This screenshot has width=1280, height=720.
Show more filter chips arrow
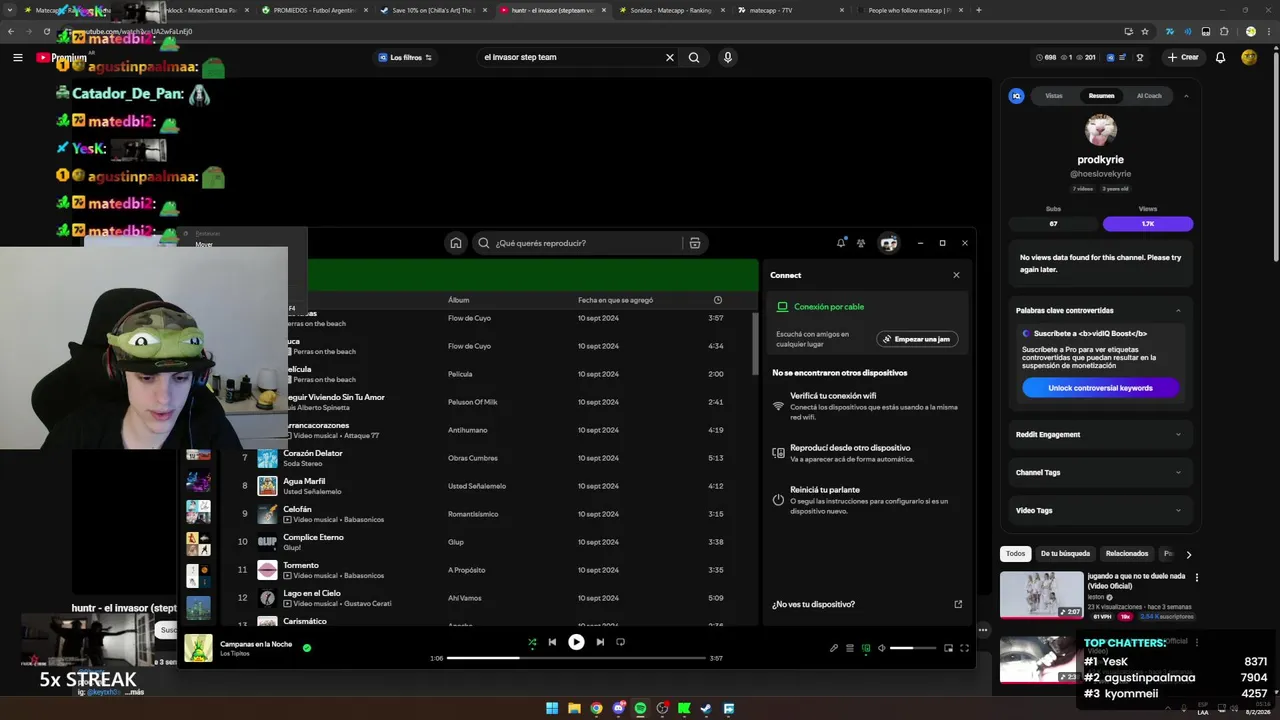[x=1188, y=554]
